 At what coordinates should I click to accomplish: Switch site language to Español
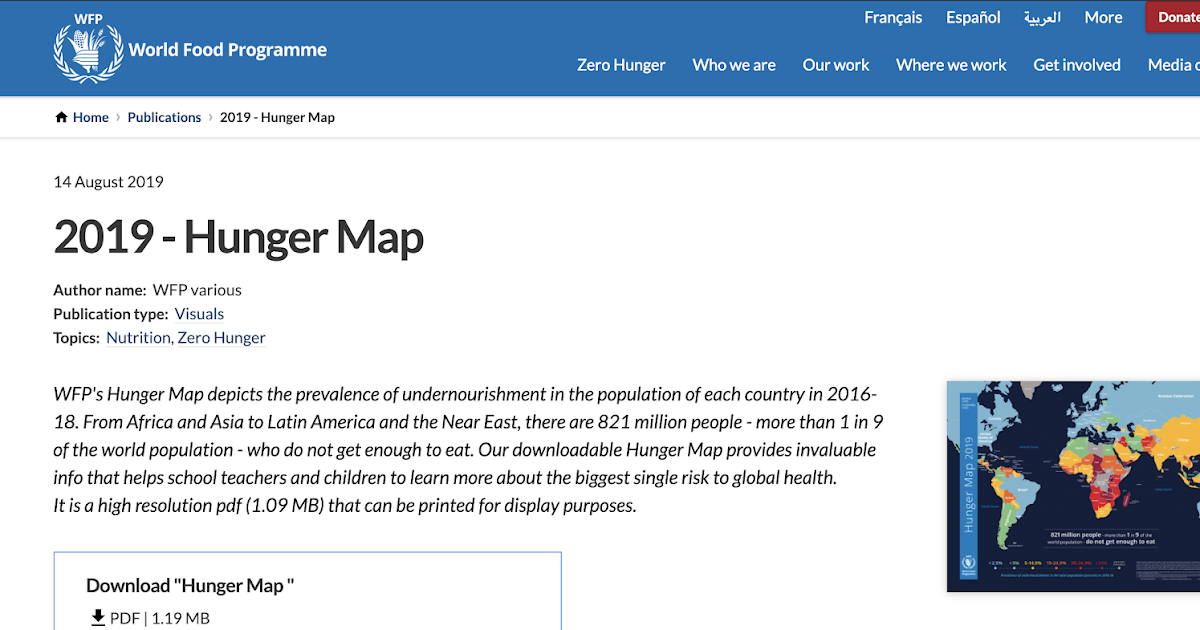click(x=972, y=17)
